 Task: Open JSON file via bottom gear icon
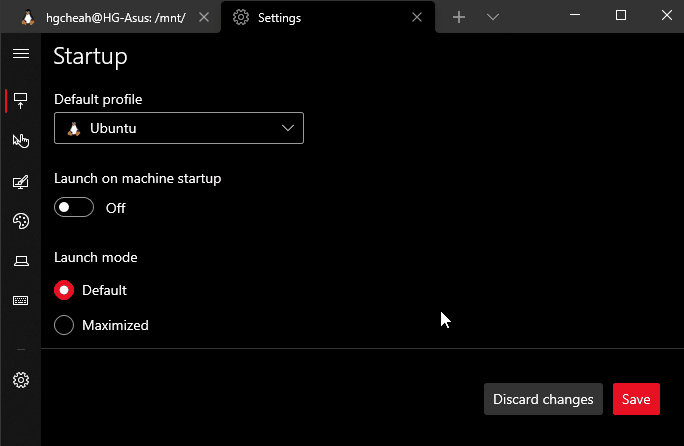[21, 380]
